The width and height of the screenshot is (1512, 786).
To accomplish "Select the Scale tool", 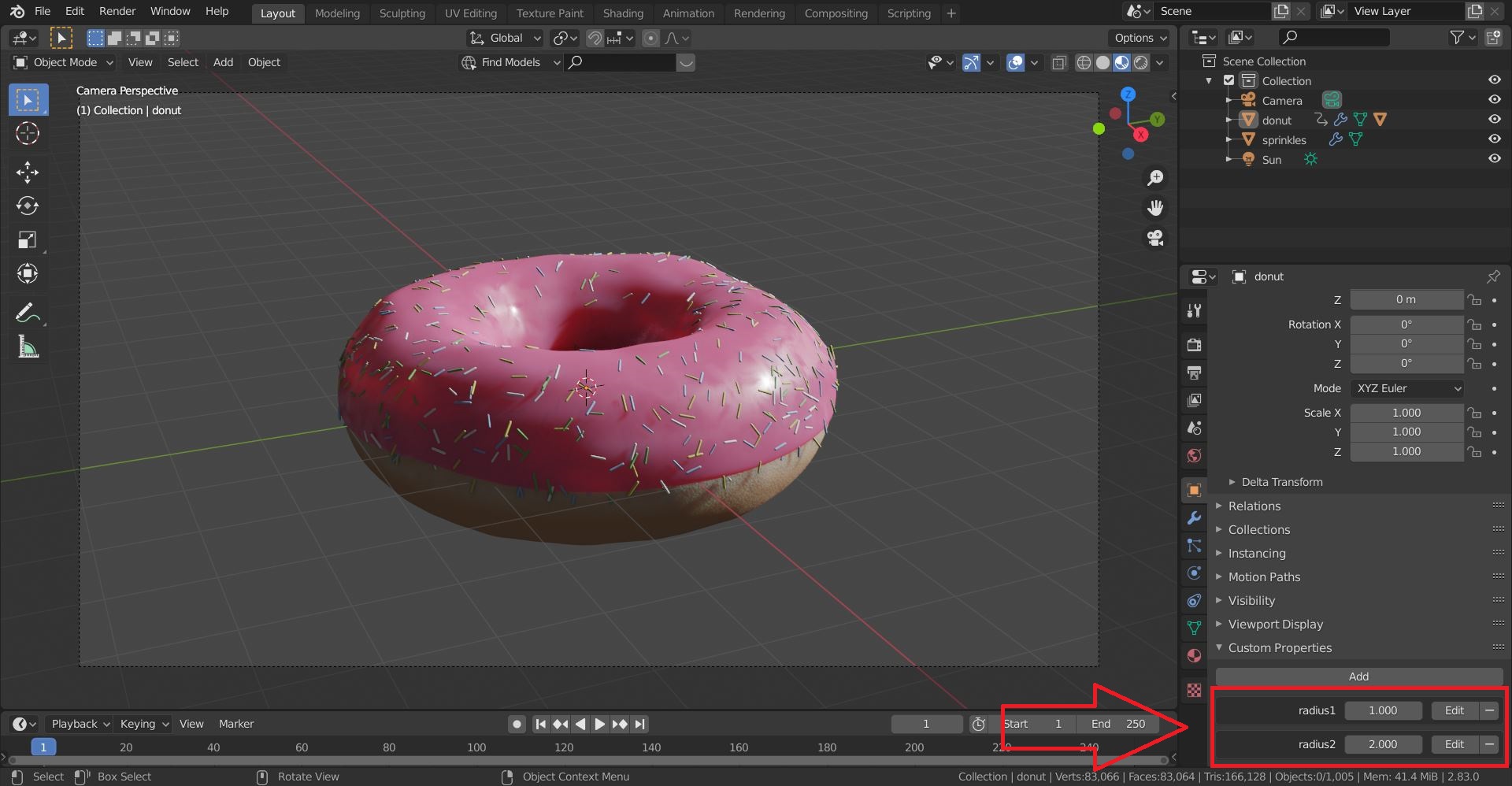I will 28,240.
